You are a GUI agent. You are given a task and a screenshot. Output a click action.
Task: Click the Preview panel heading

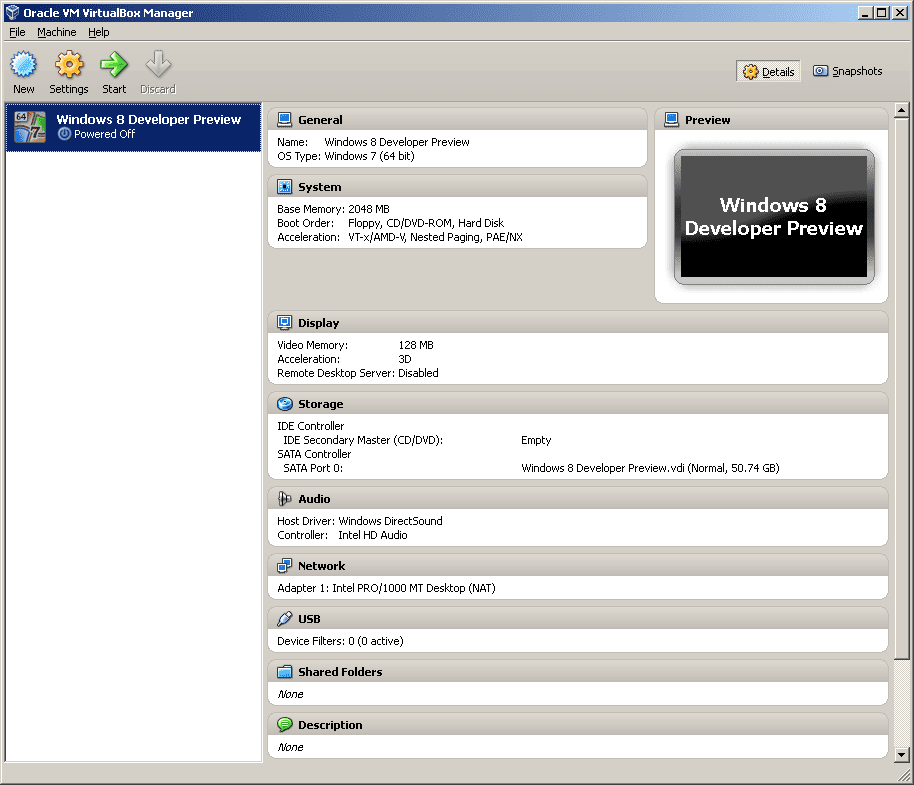707,120
